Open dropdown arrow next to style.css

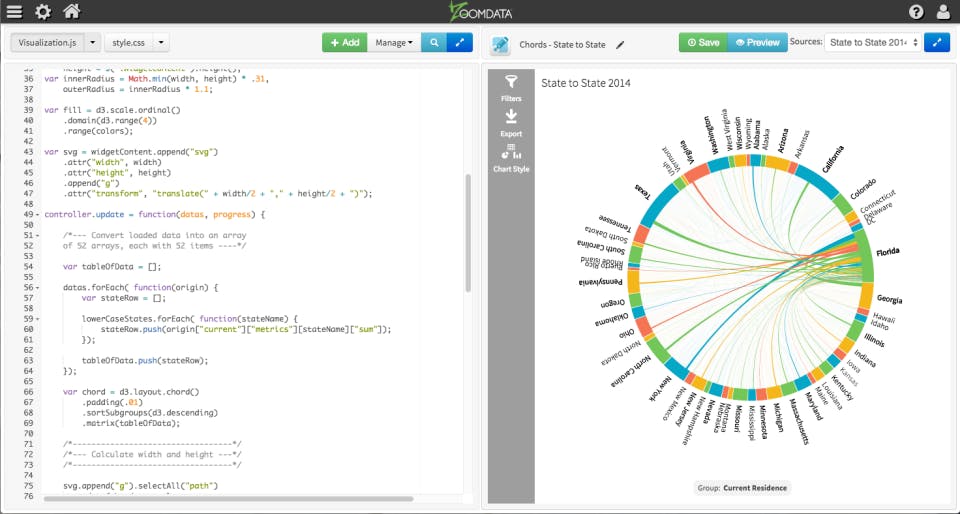tap(161, 43)
